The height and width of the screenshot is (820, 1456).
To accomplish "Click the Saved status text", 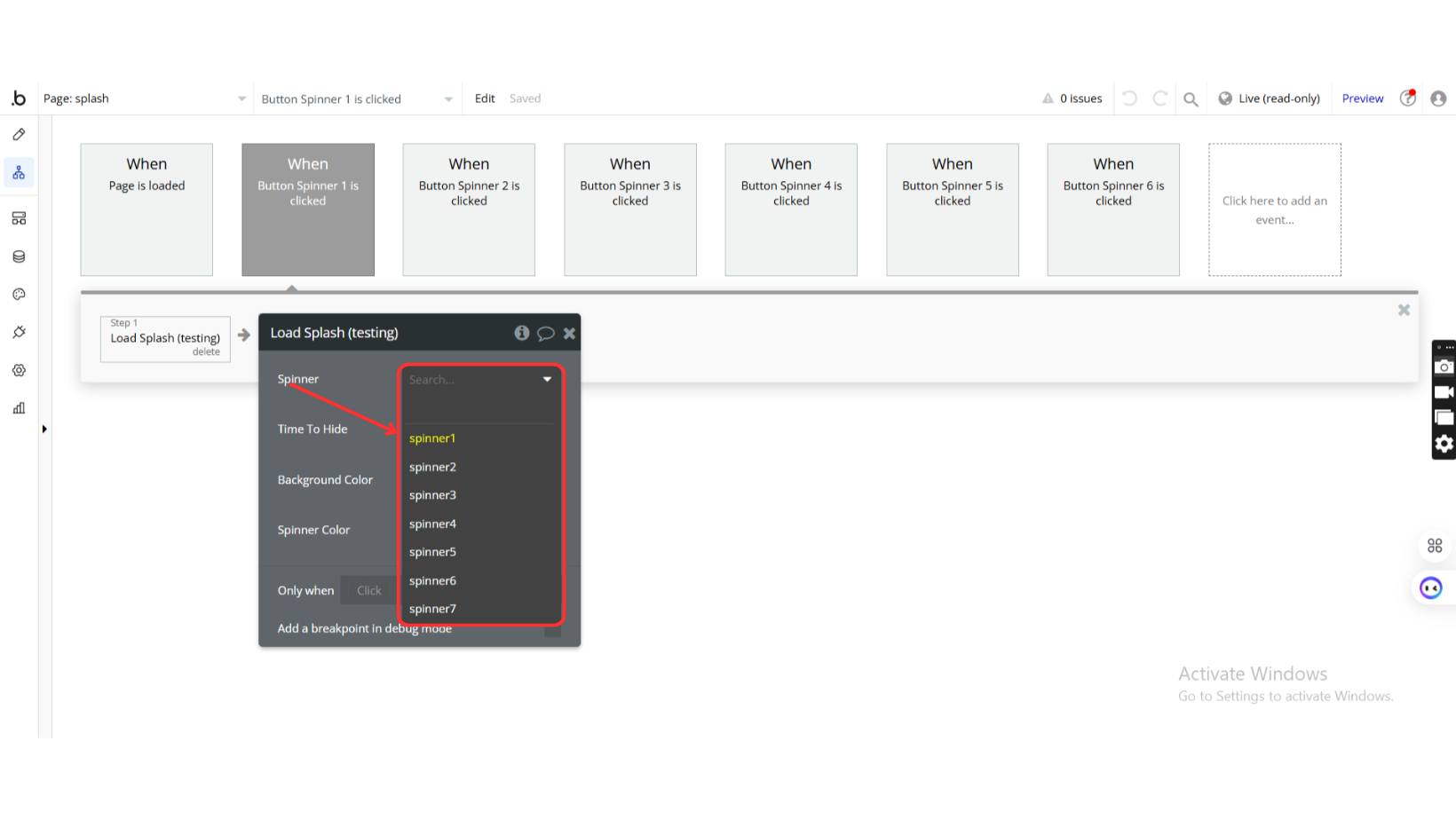I will [x=525, y=99].
